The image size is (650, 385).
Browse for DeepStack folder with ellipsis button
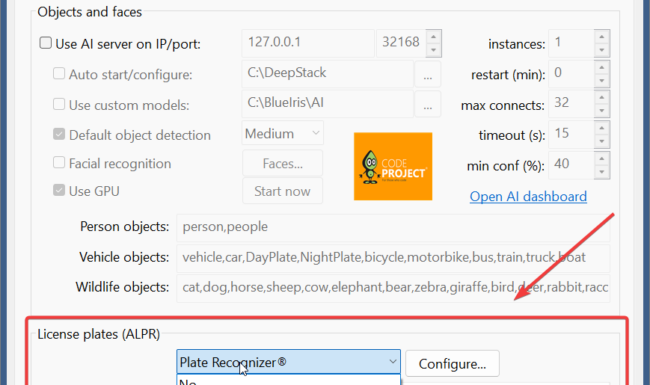pyautogui.click(x=428, y=74)
